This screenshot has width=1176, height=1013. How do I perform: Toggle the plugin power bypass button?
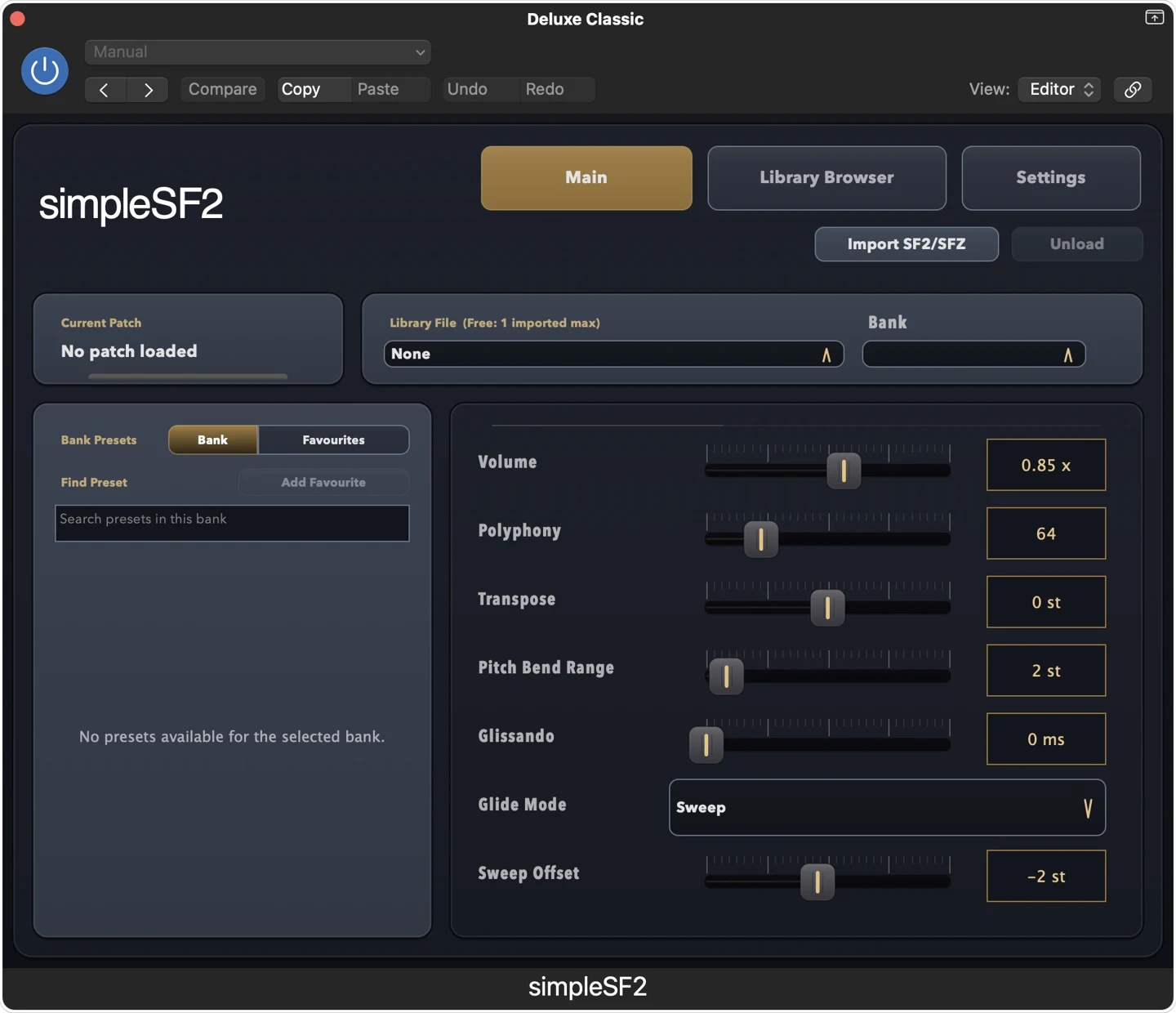(44, 71)
